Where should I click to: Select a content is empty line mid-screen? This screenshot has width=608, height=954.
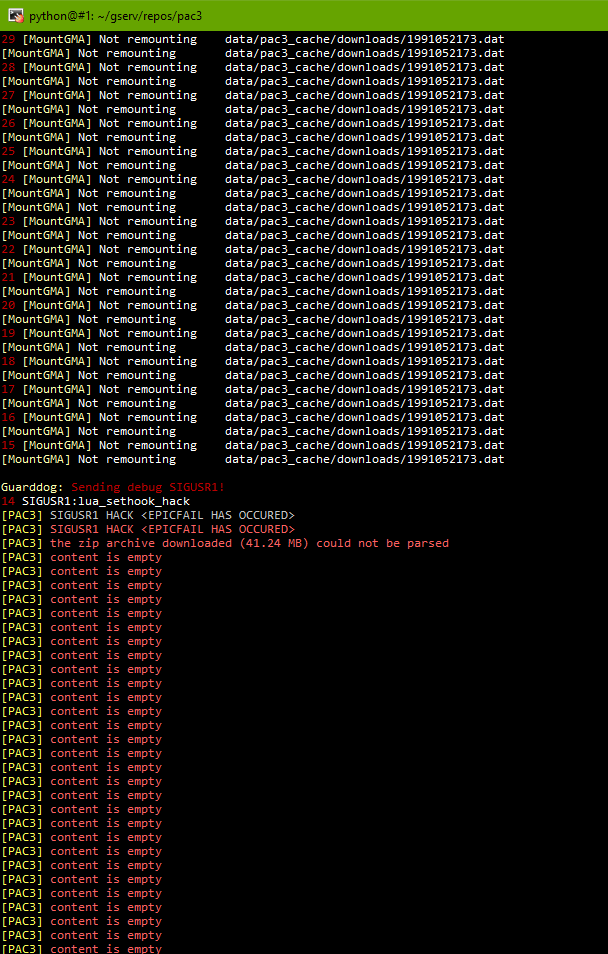85,753
